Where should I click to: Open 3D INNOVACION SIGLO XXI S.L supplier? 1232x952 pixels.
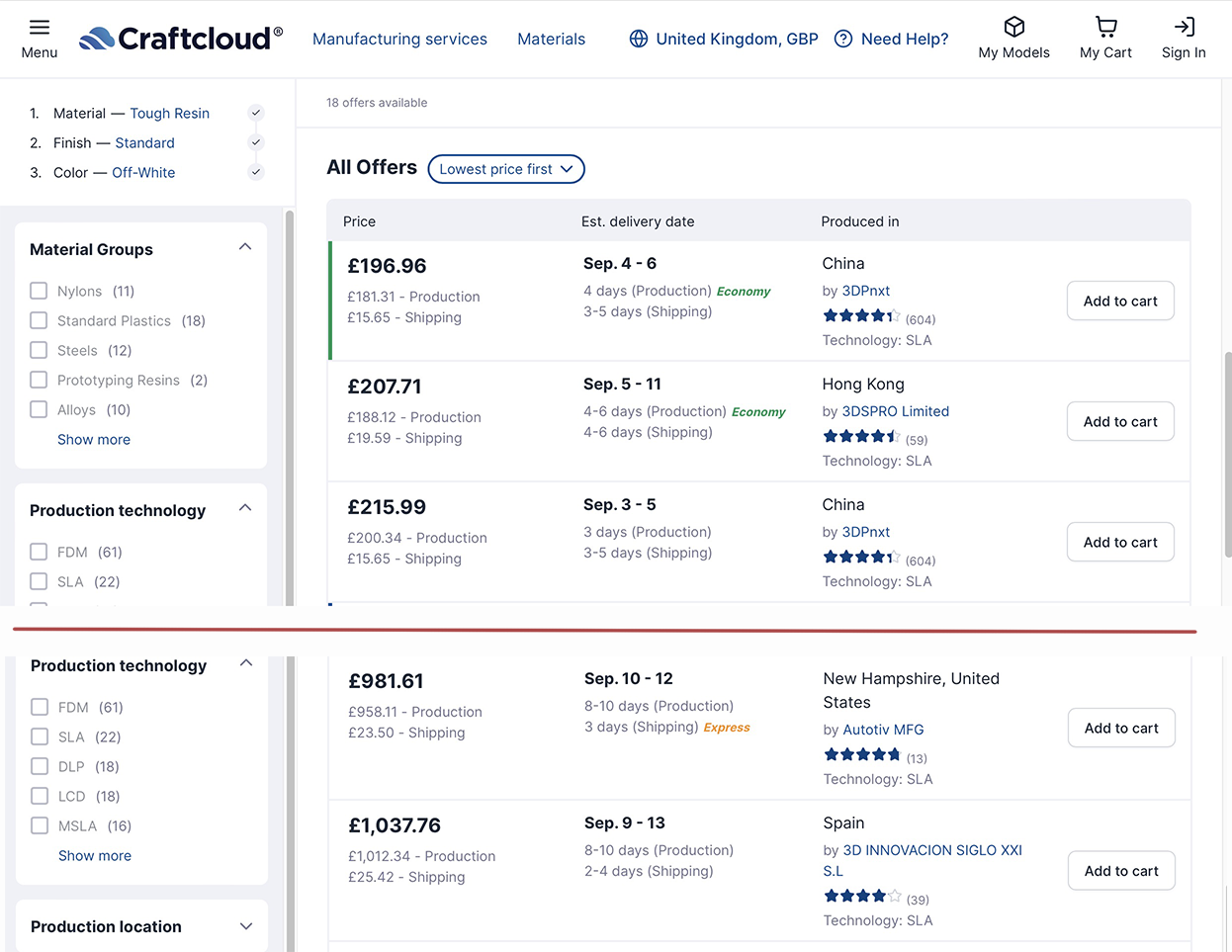pos(924,860)
